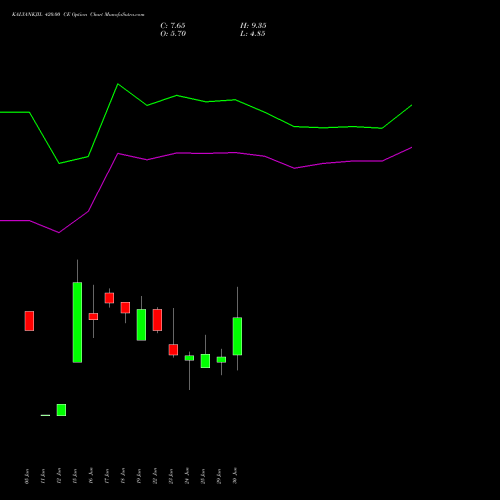Click the purple lower band line

(206, 153)
